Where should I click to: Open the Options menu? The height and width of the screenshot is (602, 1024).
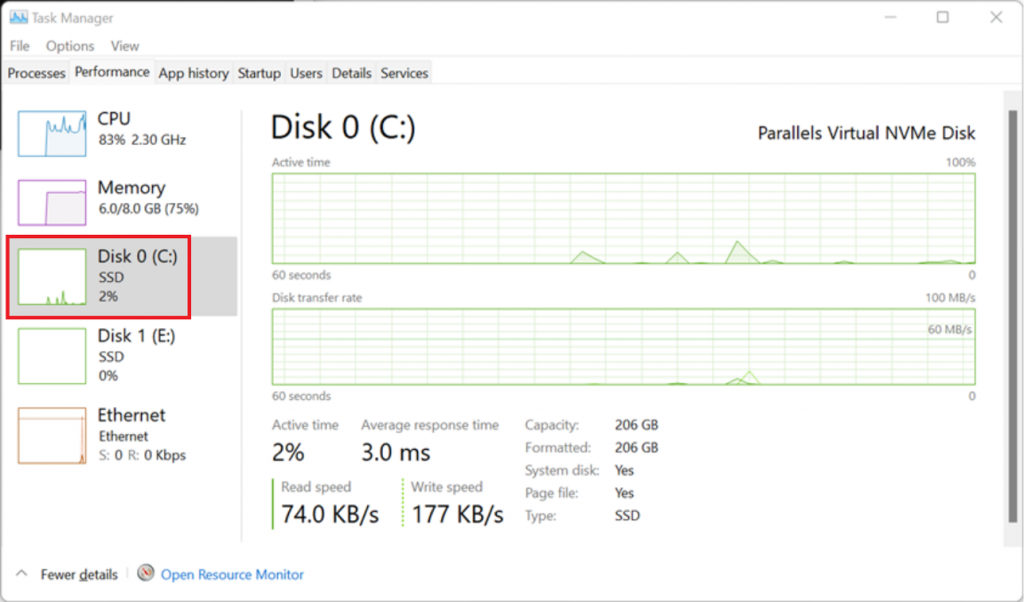(70, 46)
